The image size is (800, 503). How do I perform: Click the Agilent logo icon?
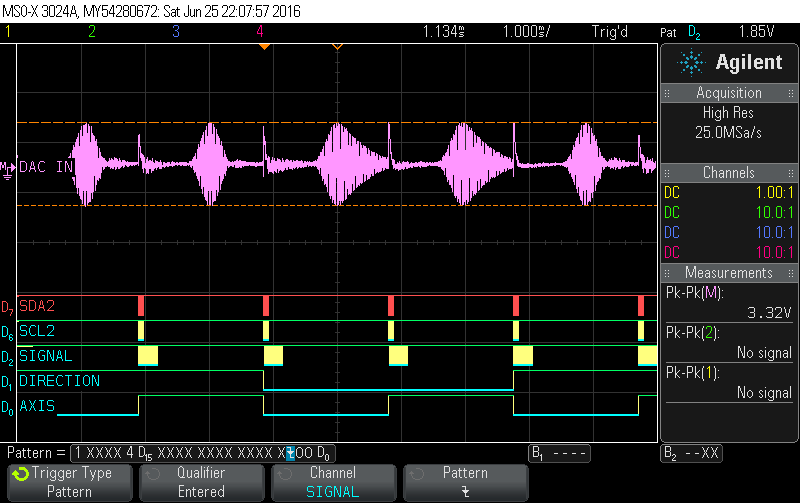691,63
